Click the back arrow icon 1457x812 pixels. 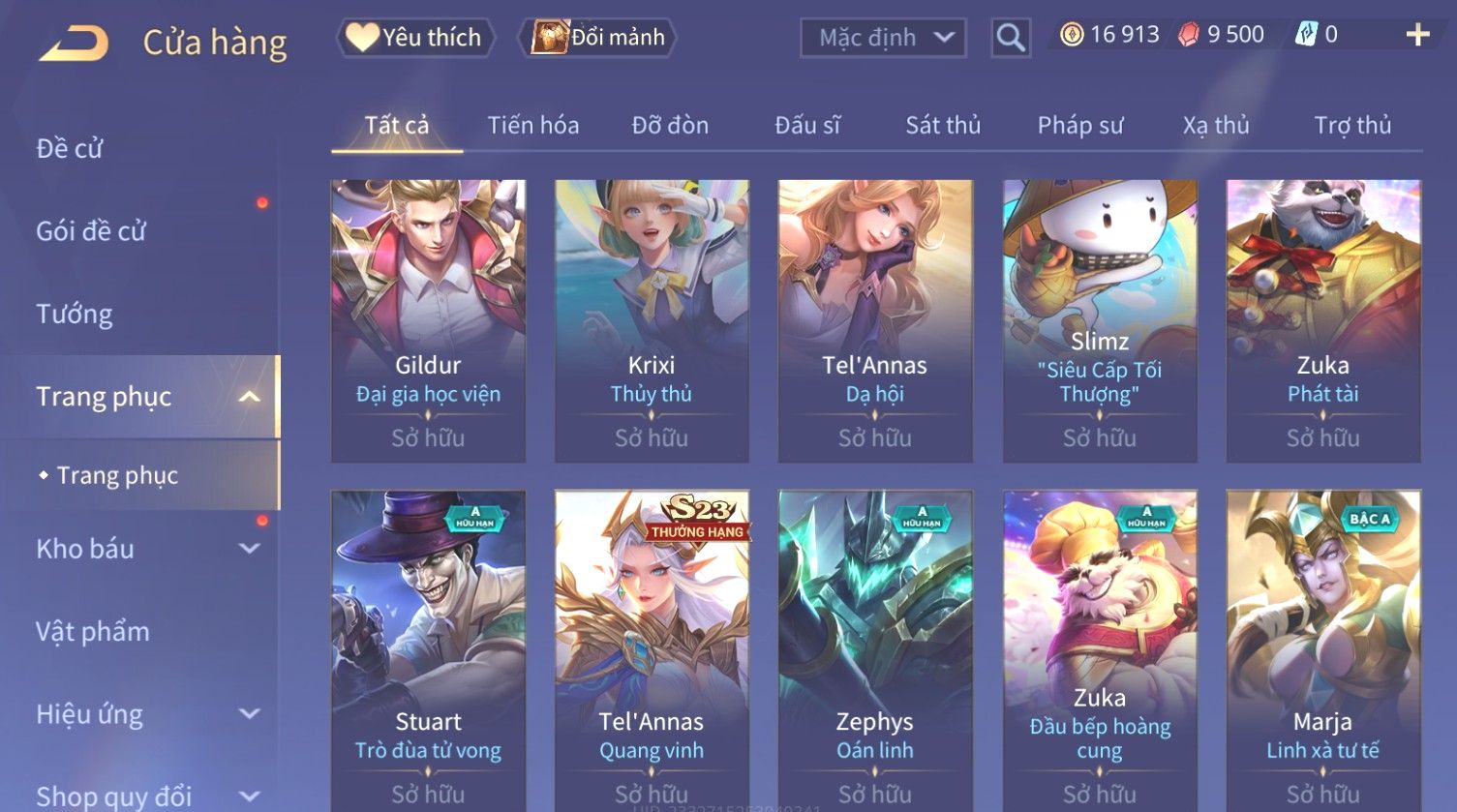pyautogui.click(x=74, y=44)
